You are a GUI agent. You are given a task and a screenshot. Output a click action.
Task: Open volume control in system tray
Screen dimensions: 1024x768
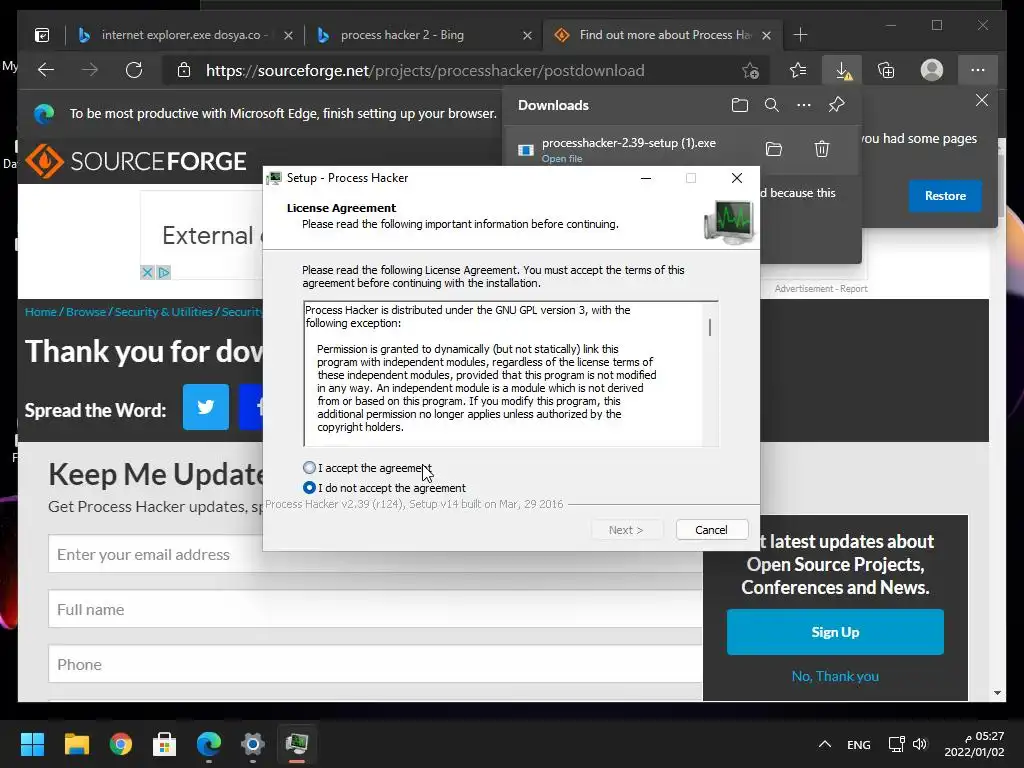[x=920, y=744]
